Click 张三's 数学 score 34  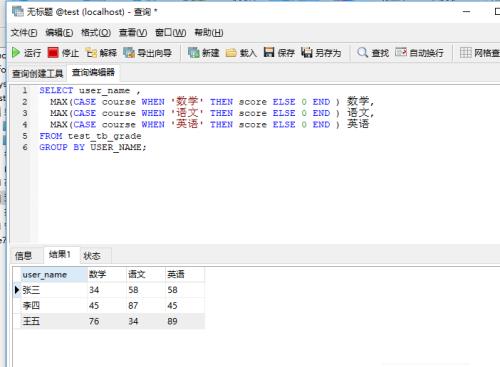click(x=107, y=290)
